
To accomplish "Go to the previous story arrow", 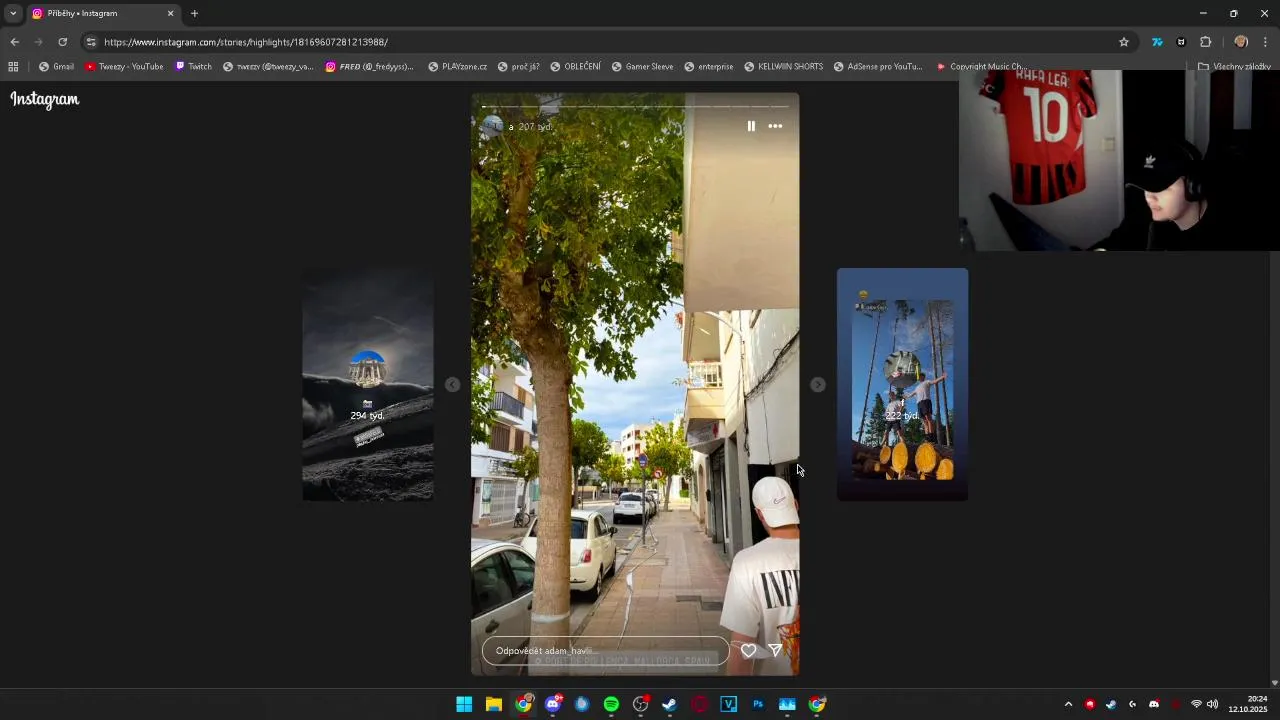I will (452, 385).
